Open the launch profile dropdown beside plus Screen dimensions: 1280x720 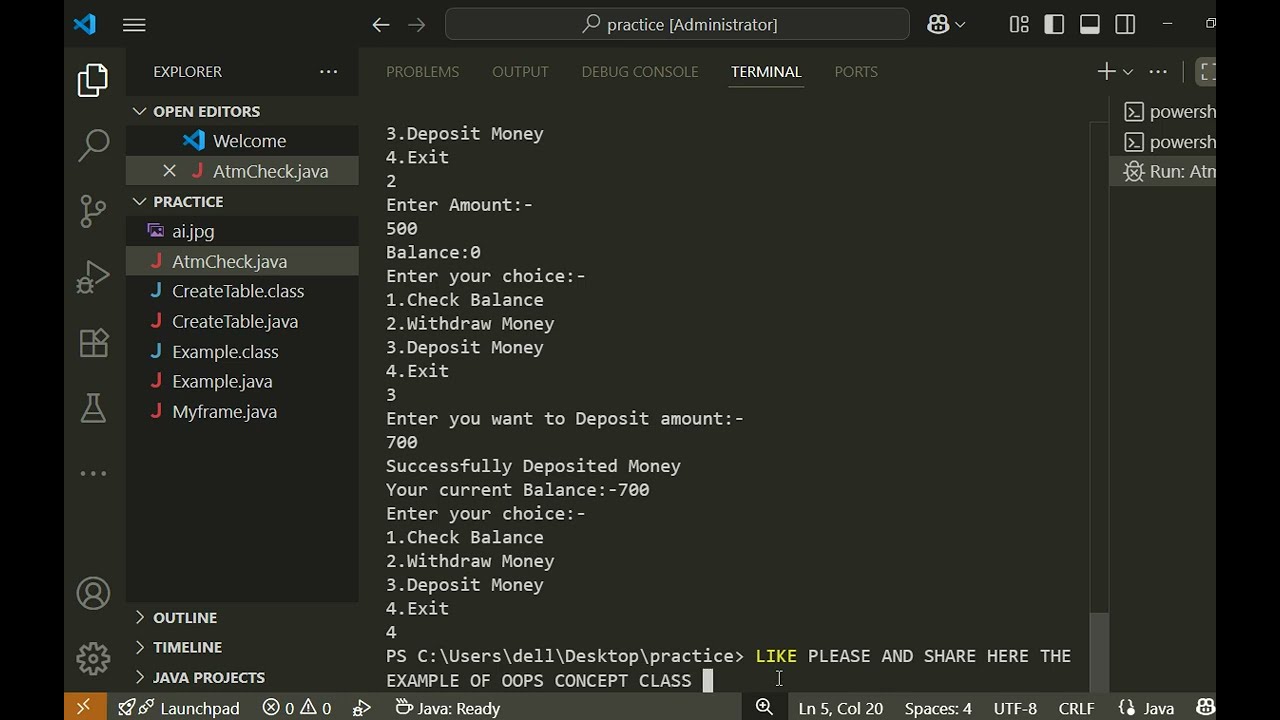(x=1128, y=72)
